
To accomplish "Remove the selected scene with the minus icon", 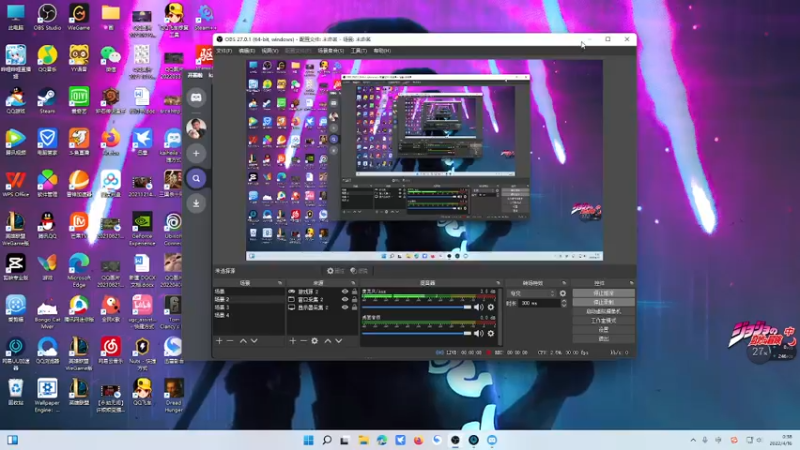I will tap(230, 341).
